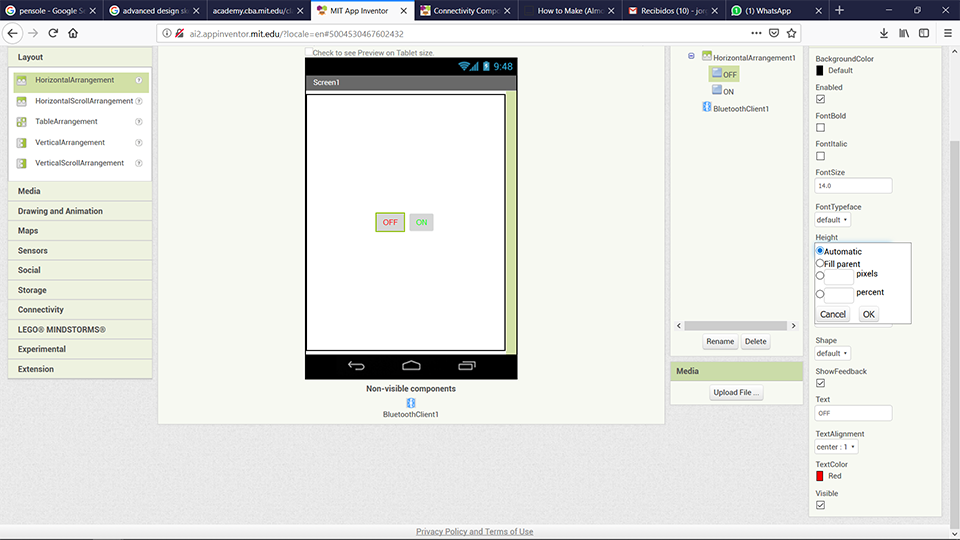Click the site information icon in address bar
Image resolution: width=960 pixels, height=540 pixels.
tap(167, 34)
